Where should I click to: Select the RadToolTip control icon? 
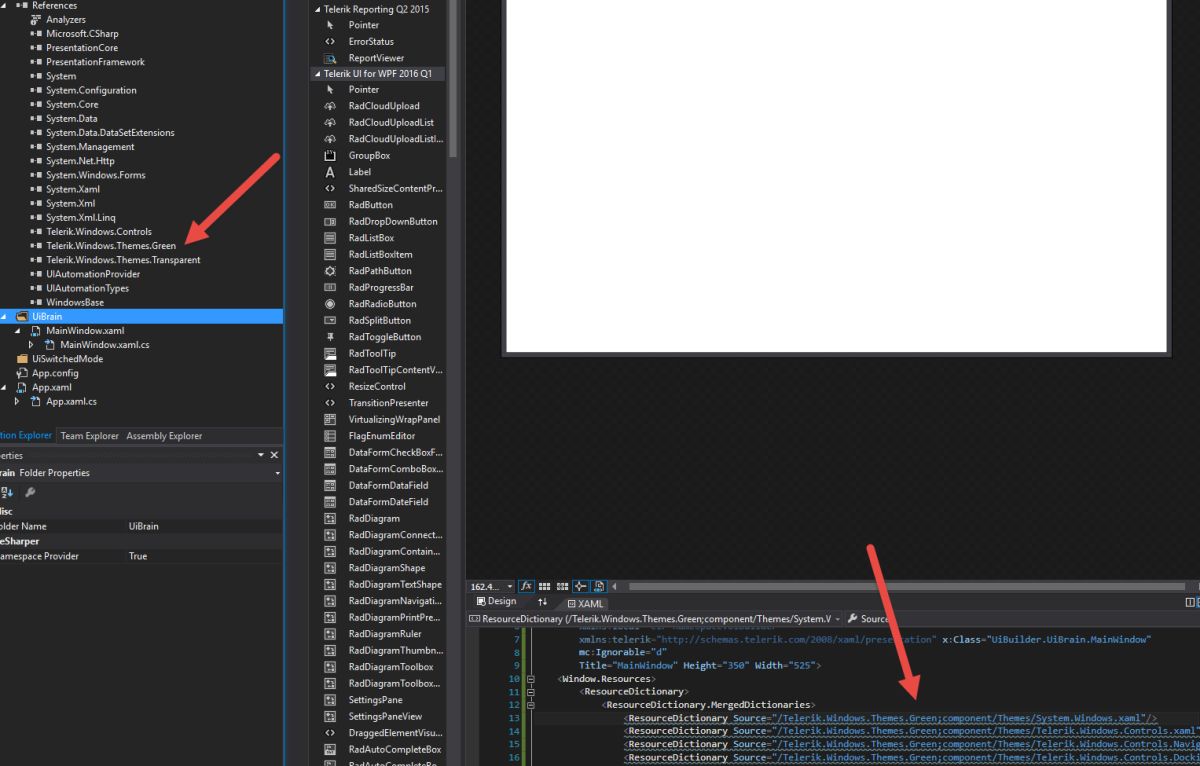330,353
